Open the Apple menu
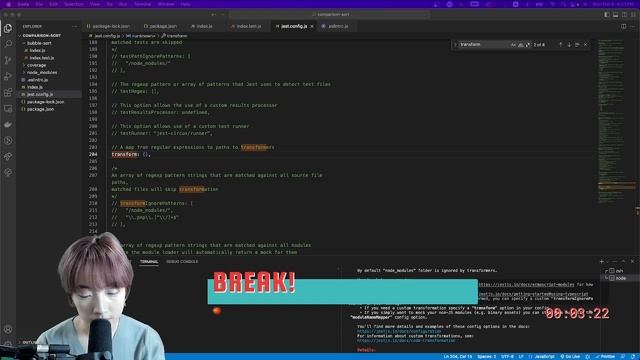The height and width of the screenshot is (360, 640). tap(8, 4)
